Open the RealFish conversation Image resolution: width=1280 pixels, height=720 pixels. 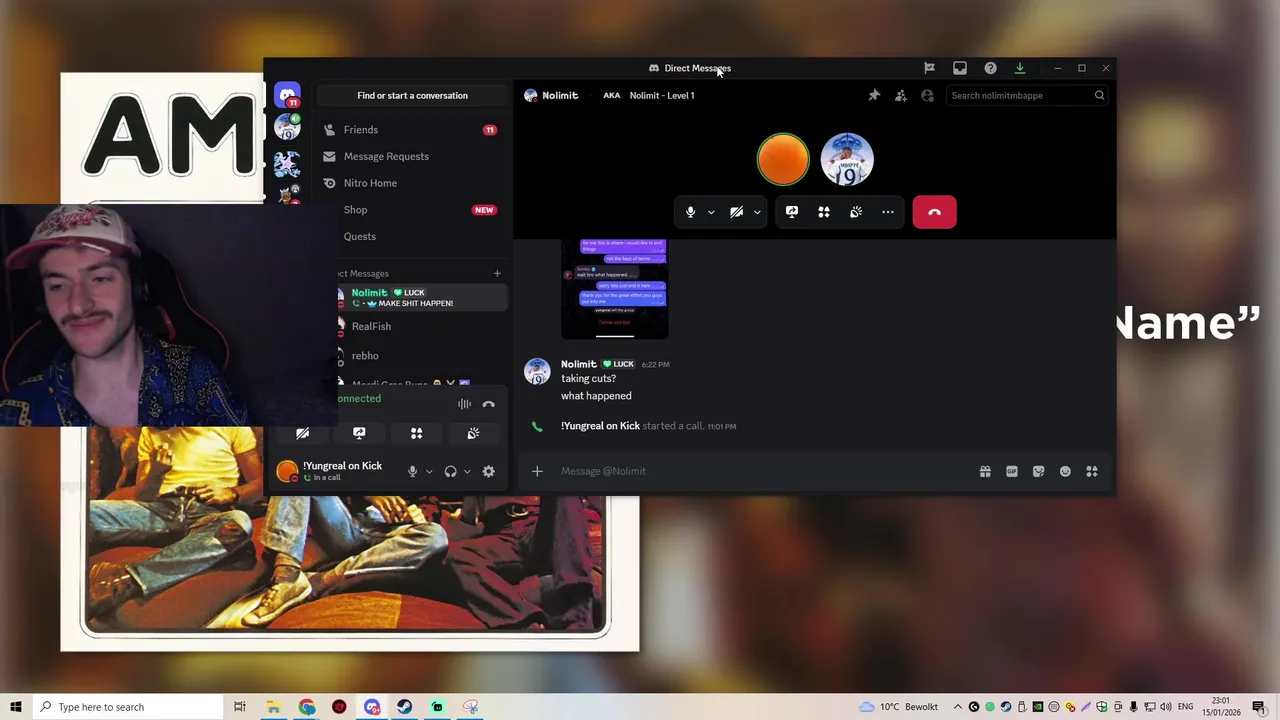tap(420, 326)
